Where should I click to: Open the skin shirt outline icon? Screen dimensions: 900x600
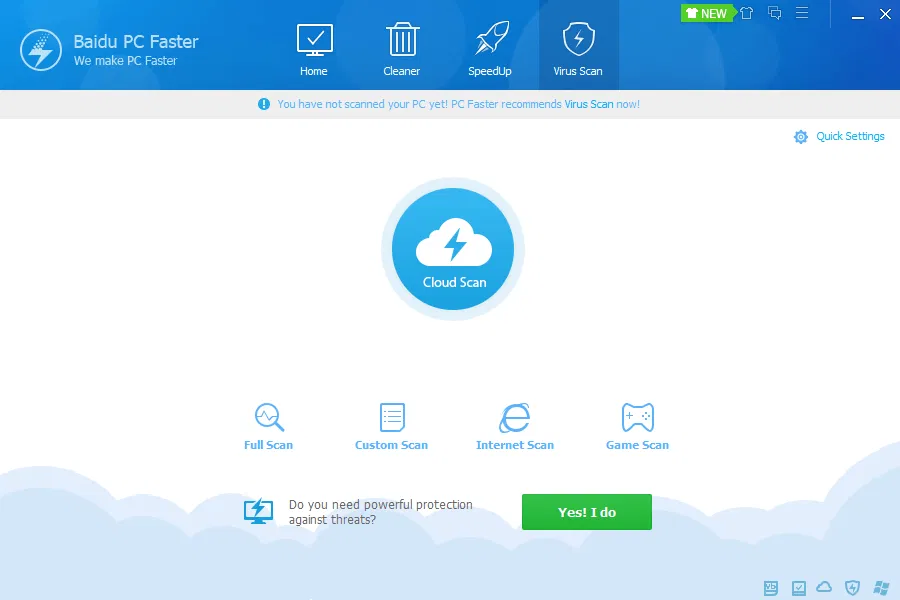tap(746, 13)
